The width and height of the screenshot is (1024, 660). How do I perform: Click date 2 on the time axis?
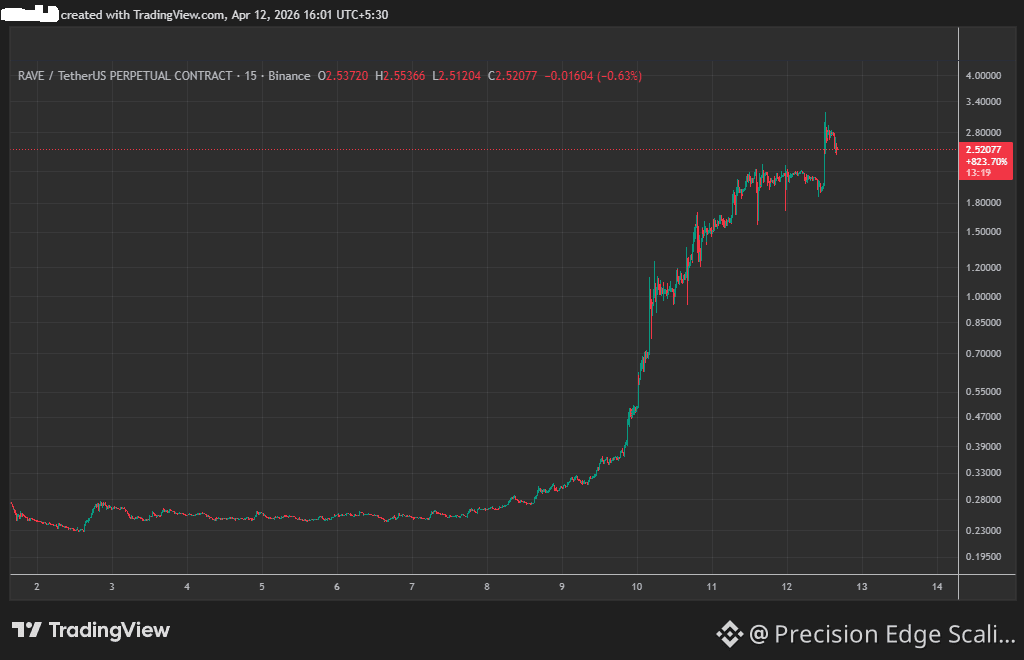[x=37, y=587]
